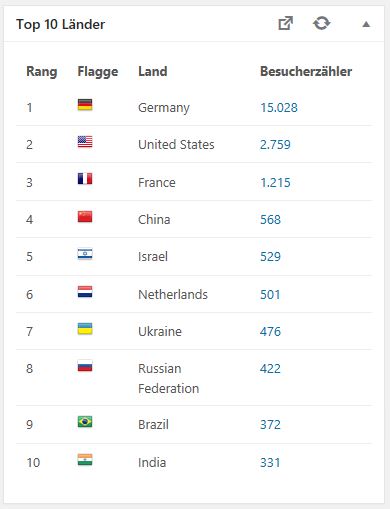The image size is (390, 509).
Task: Open Germany's visitor count link 15.028
Action: coord(279,108)
